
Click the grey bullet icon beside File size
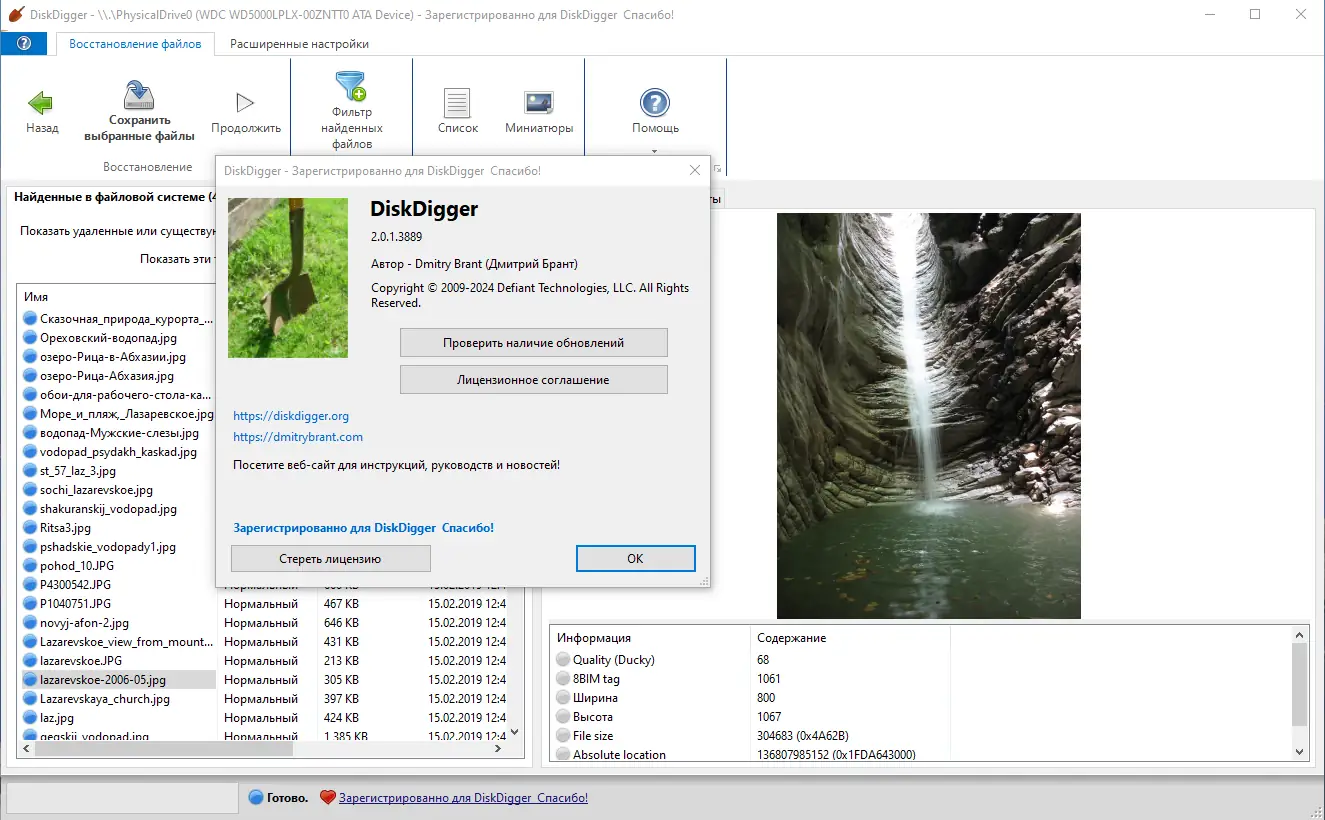563,736
